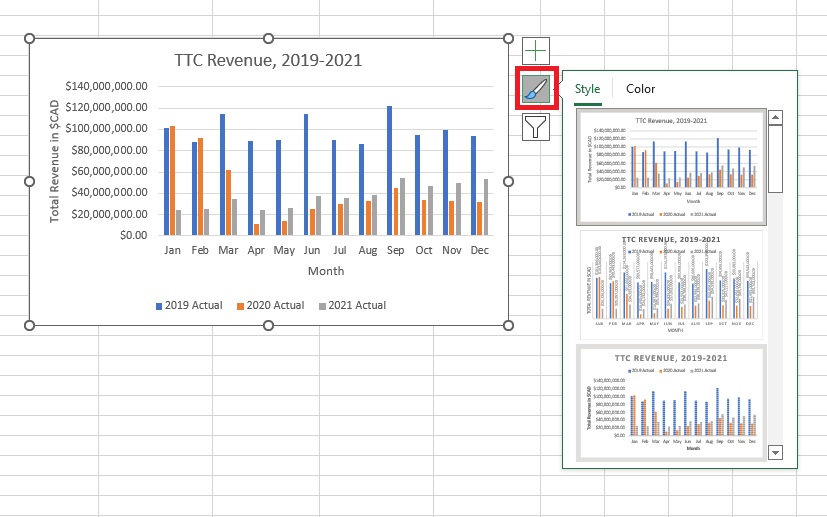Viewport: 827px width, 517px height.
Task: Select the 2020 Actual legend entry
Action: [x=271, y=305]
